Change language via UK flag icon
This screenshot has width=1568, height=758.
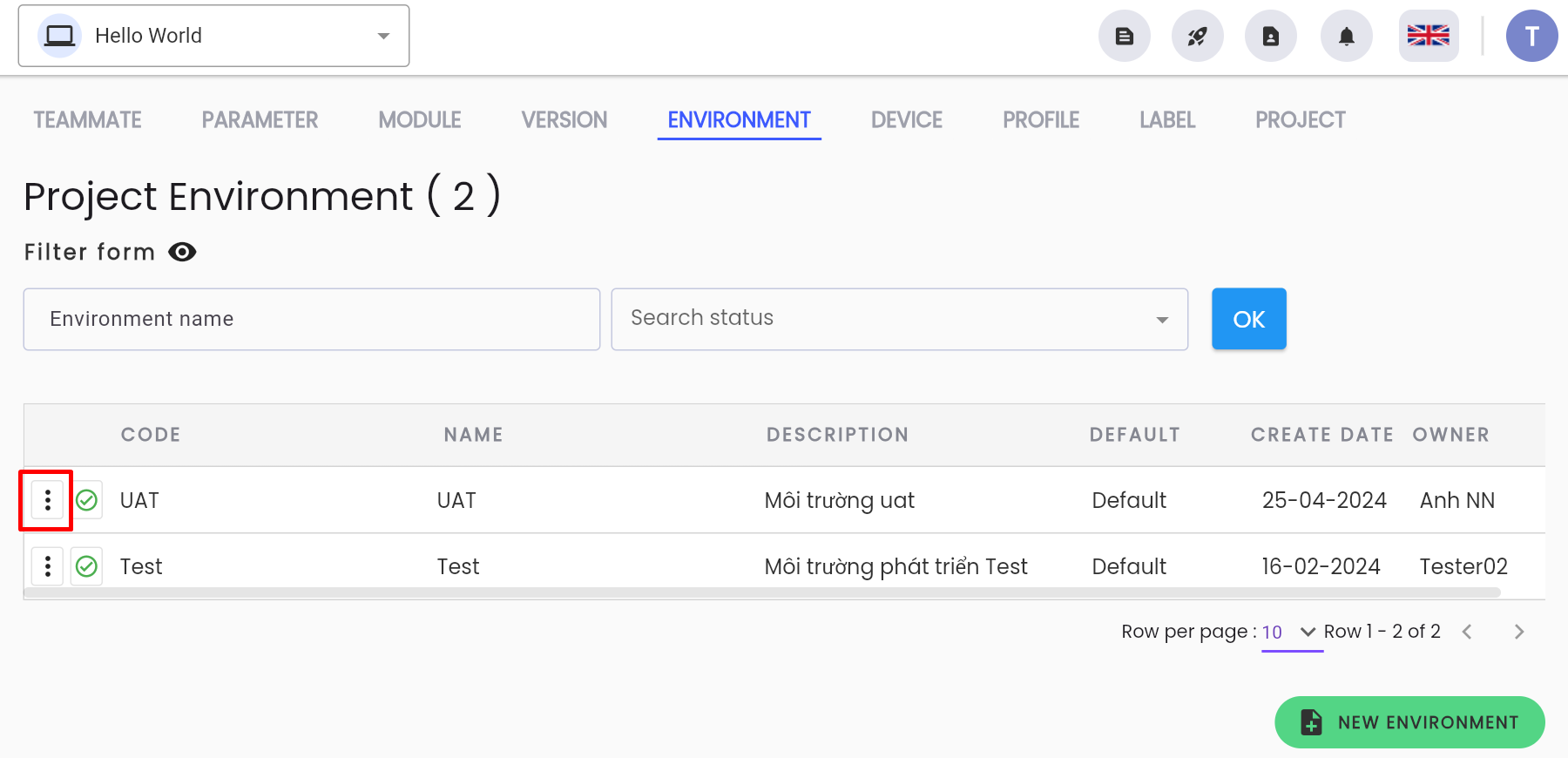(1429, 36)
